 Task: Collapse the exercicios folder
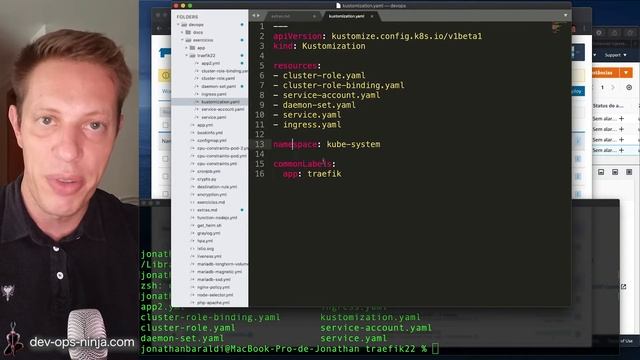pos(182,40)
